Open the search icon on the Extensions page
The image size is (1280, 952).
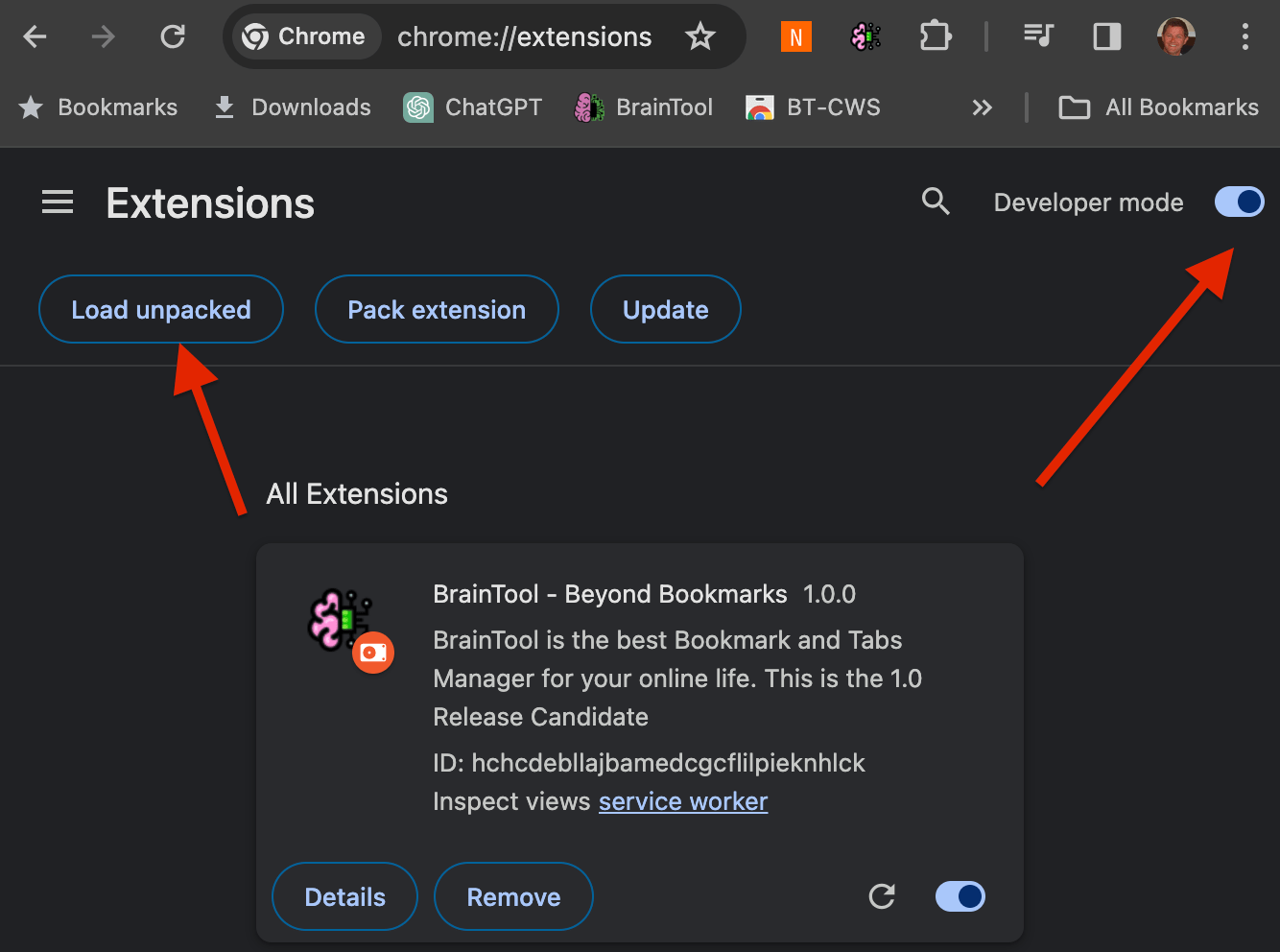coord(936,202)
